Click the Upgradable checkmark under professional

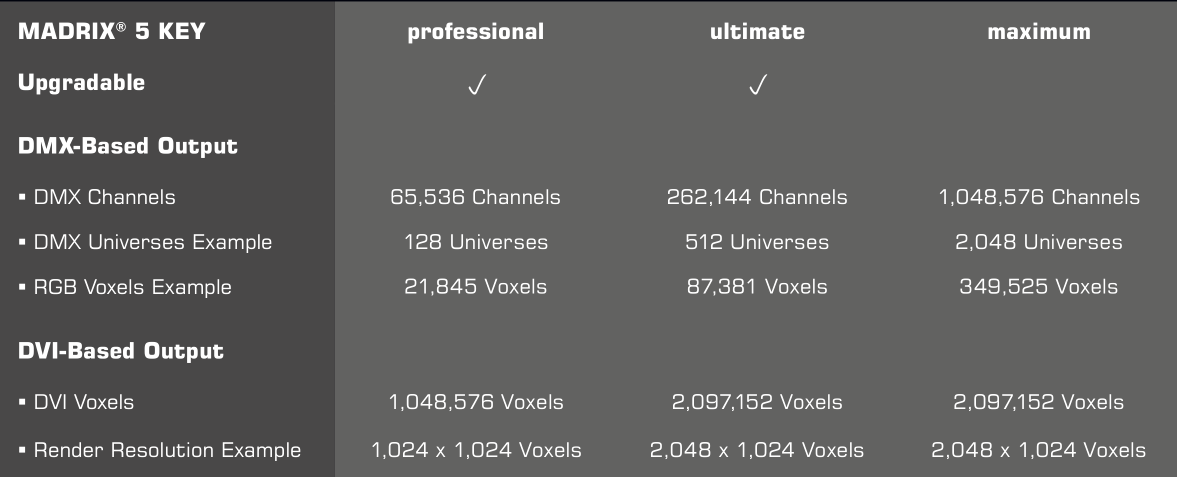tap(476, 87)
